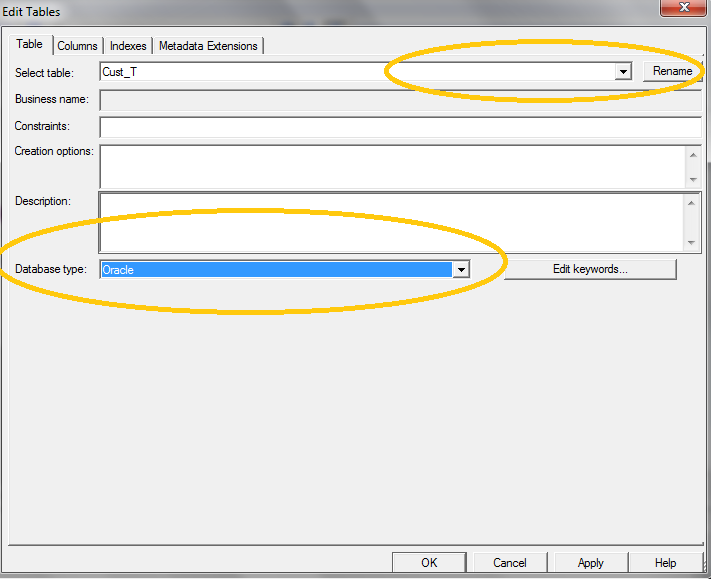Click the Apply button

(x=590, y=563)
